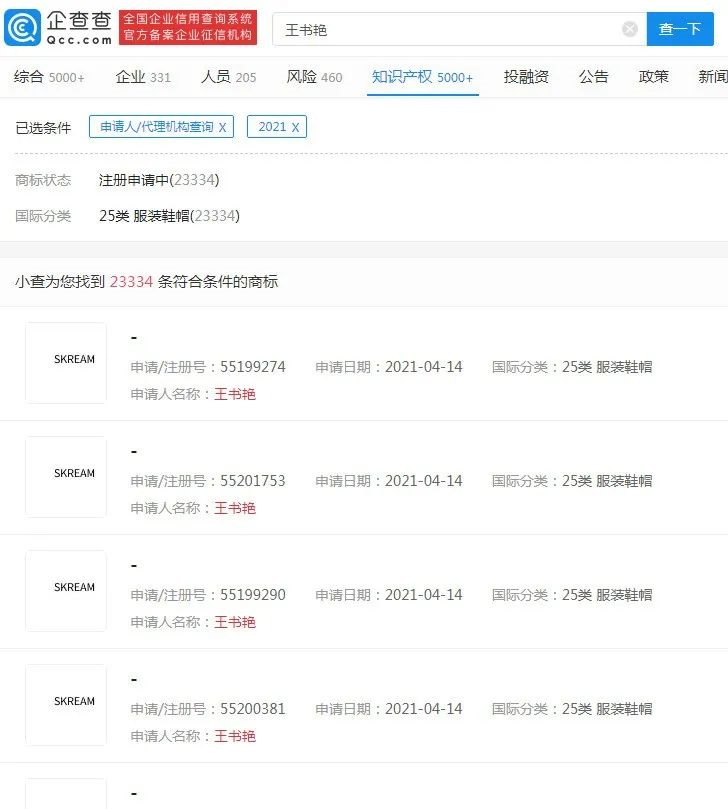728x809 pixels.
Task: Open SKREAM thumbnail for application 55200381
Action: click(x=66, y=705)
